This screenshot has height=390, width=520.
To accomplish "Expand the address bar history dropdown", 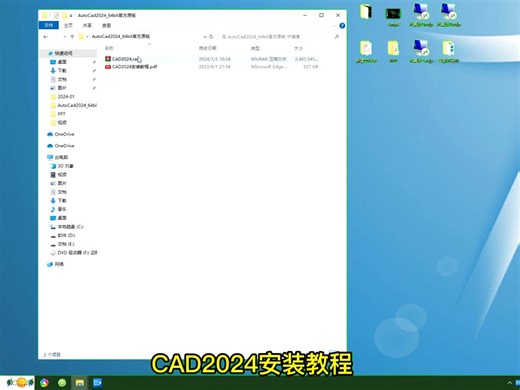I will pos(205,37).
